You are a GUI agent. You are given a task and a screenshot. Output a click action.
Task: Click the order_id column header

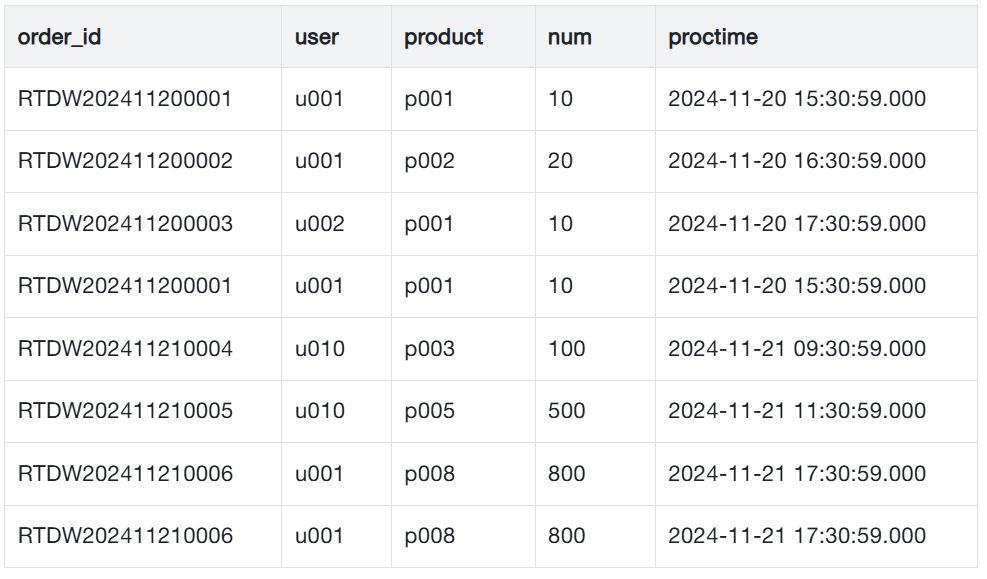[x=60, y=37]
